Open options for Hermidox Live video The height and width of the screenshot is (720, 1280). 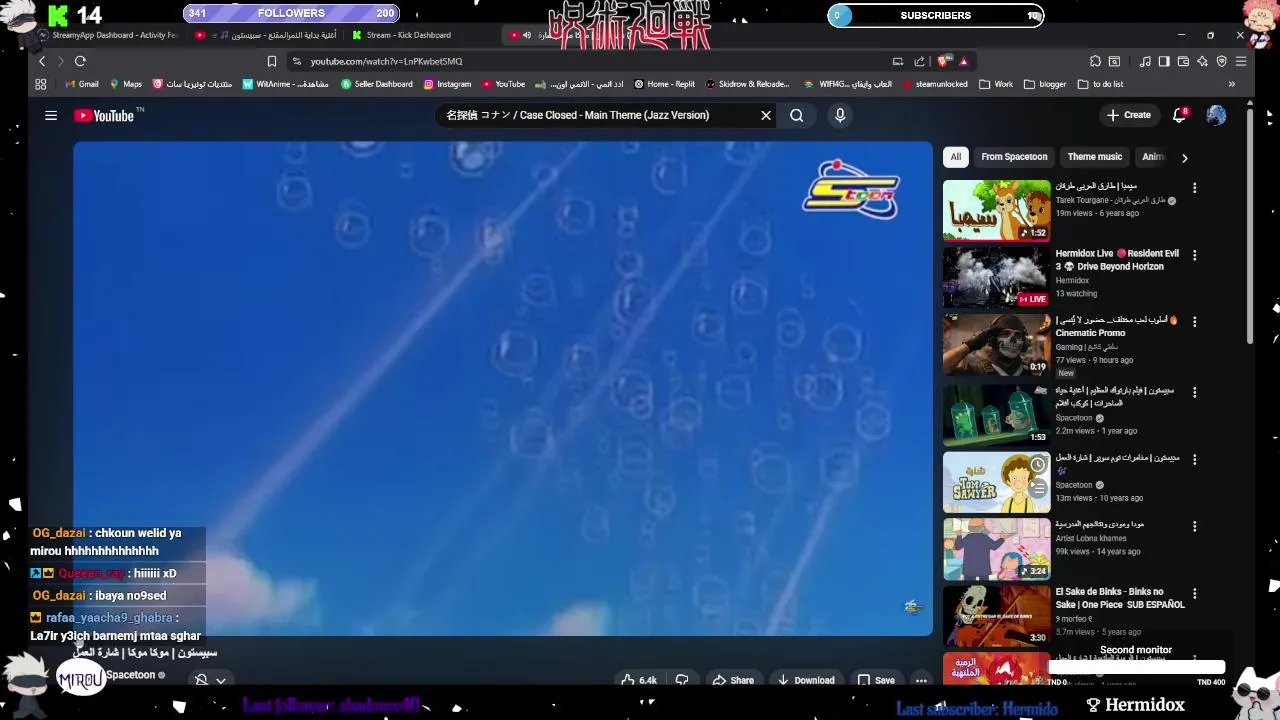pyautogui.click(x=1194, y=255)
